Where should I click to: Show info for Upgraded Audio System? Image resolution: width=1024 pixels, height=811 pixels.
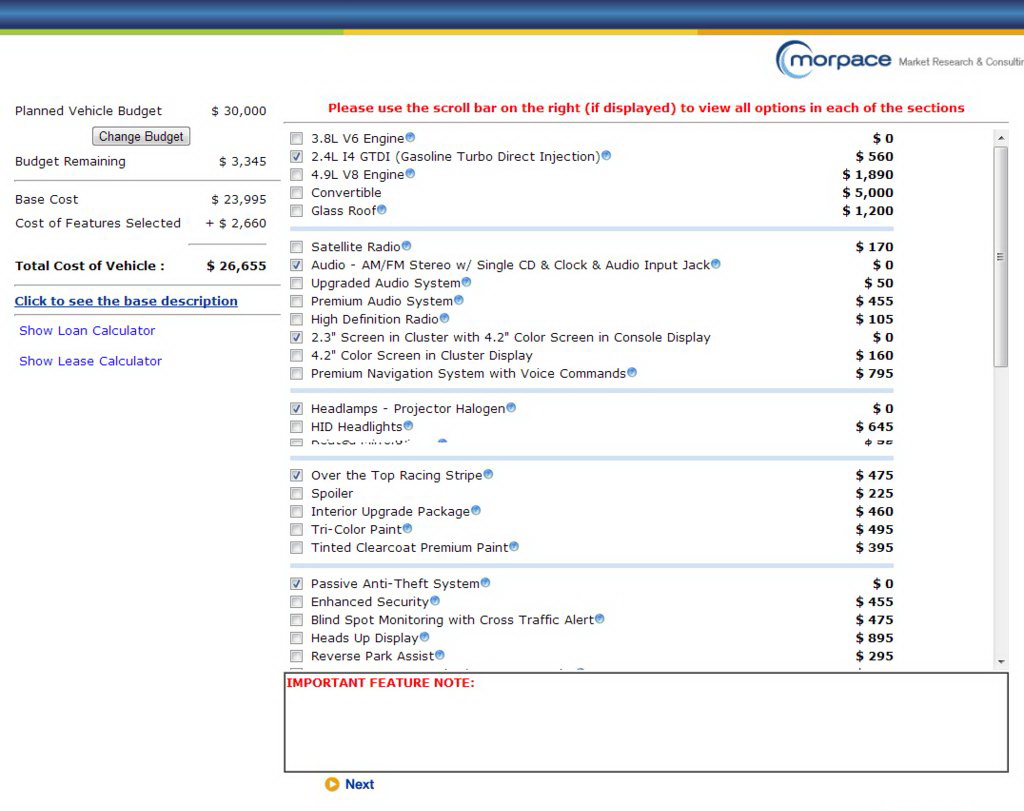466,282
